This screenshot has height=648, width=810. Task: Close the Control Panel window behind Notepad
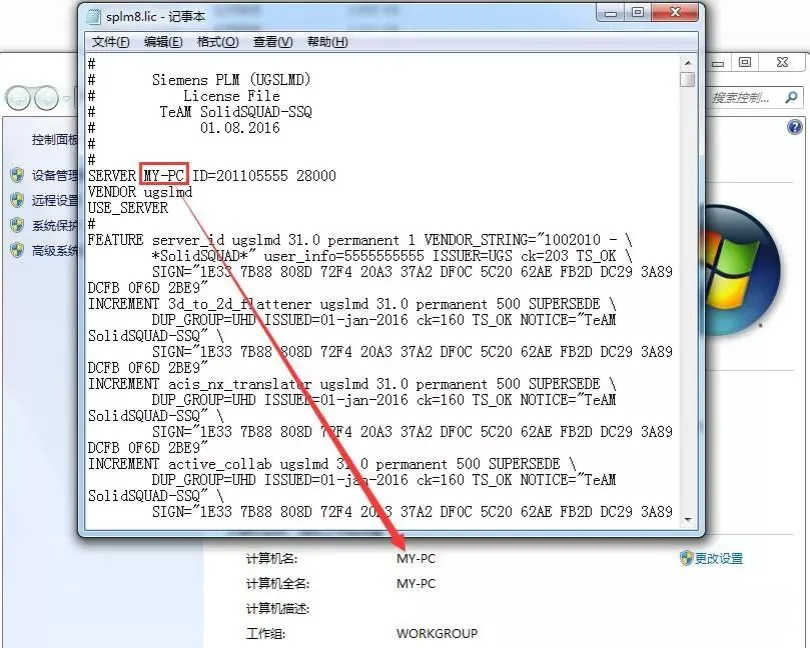783,63
